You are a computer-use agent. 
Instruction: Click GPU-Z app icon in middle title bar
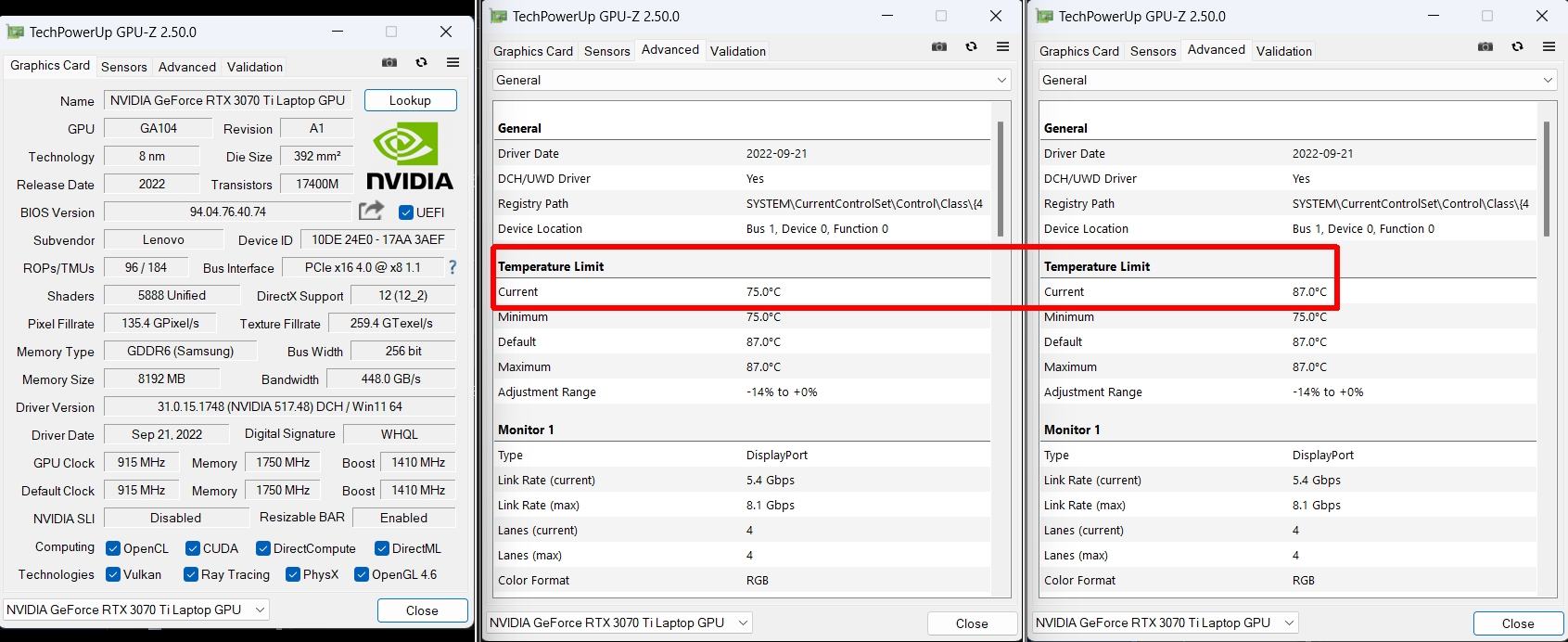498,16
